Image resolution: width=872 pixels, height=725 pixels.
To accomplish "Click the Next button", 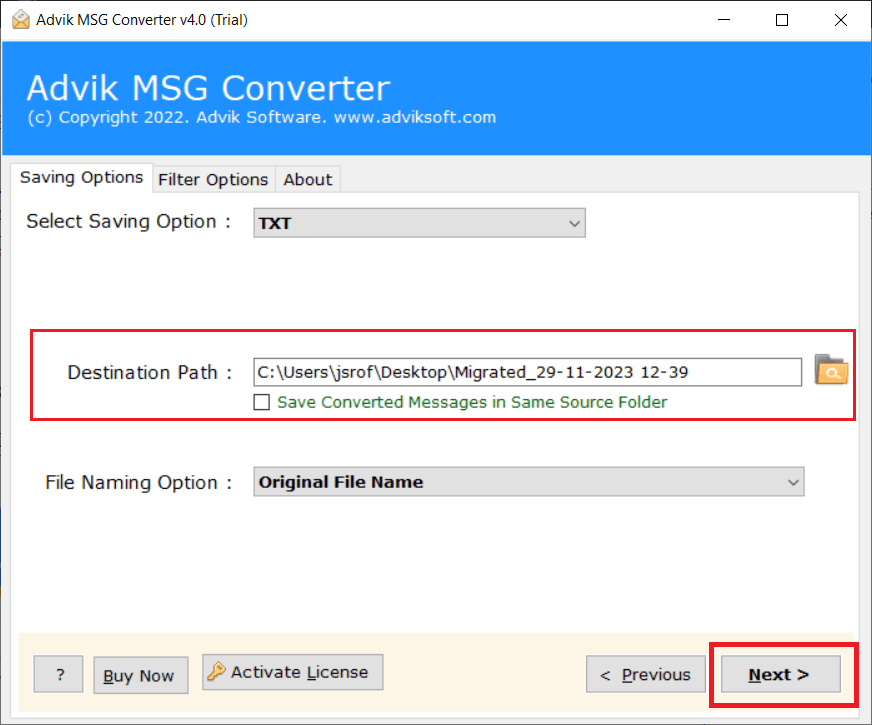I will (x=780, y=674).
